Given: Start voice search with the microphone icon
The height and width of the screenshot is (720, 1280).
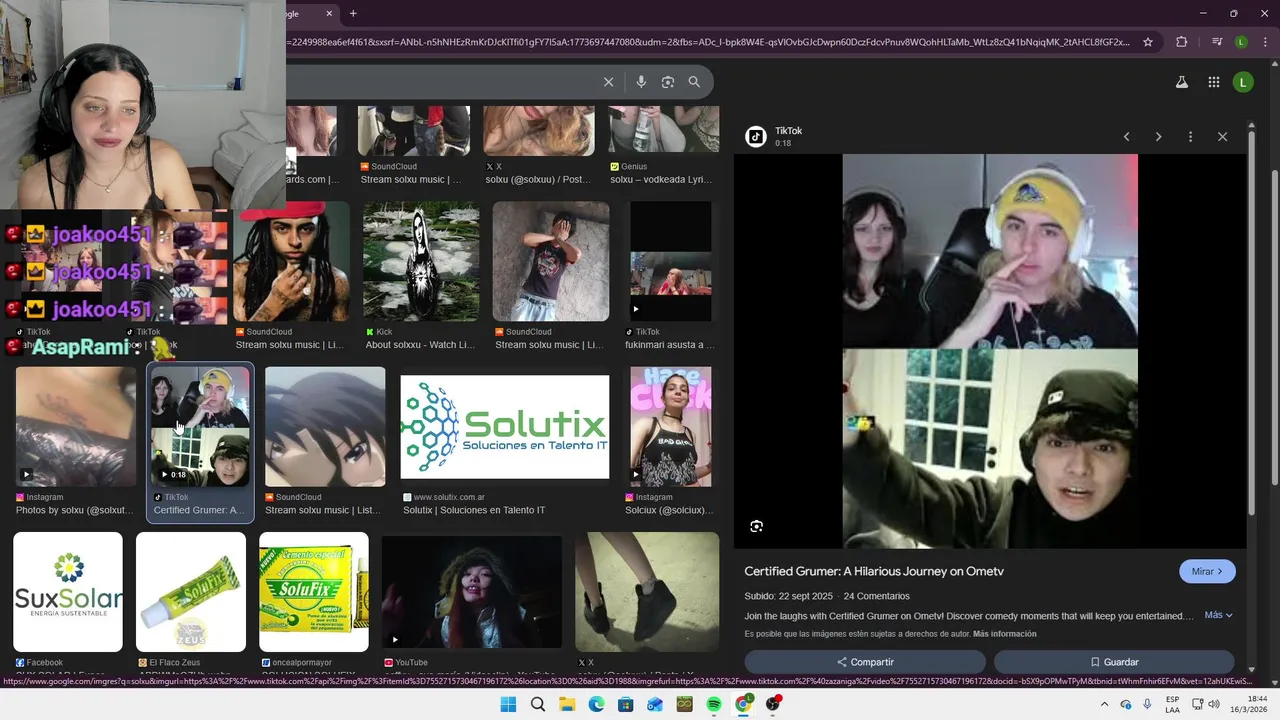Looking at the screenshot, I should [641, 82].
